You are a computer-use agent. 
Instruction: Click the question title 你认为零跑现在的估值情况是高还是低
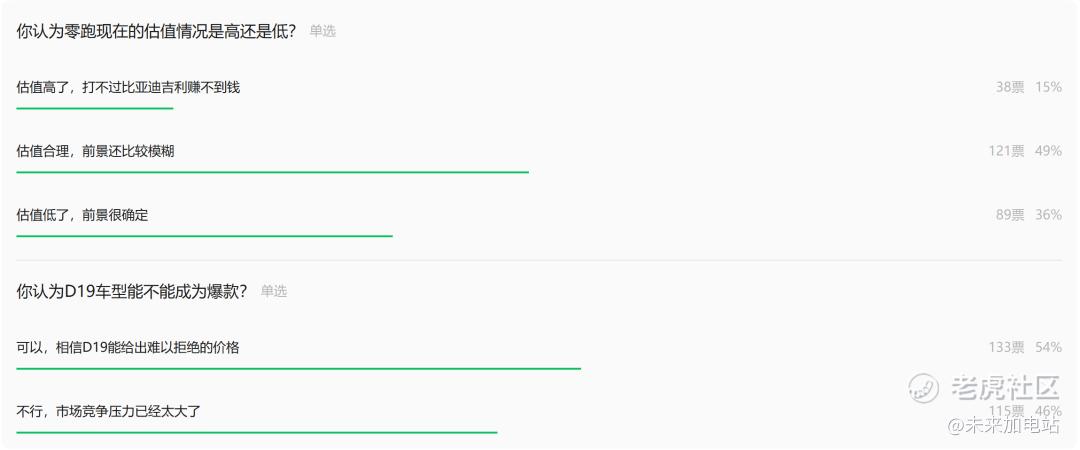(x=156, y=31)
